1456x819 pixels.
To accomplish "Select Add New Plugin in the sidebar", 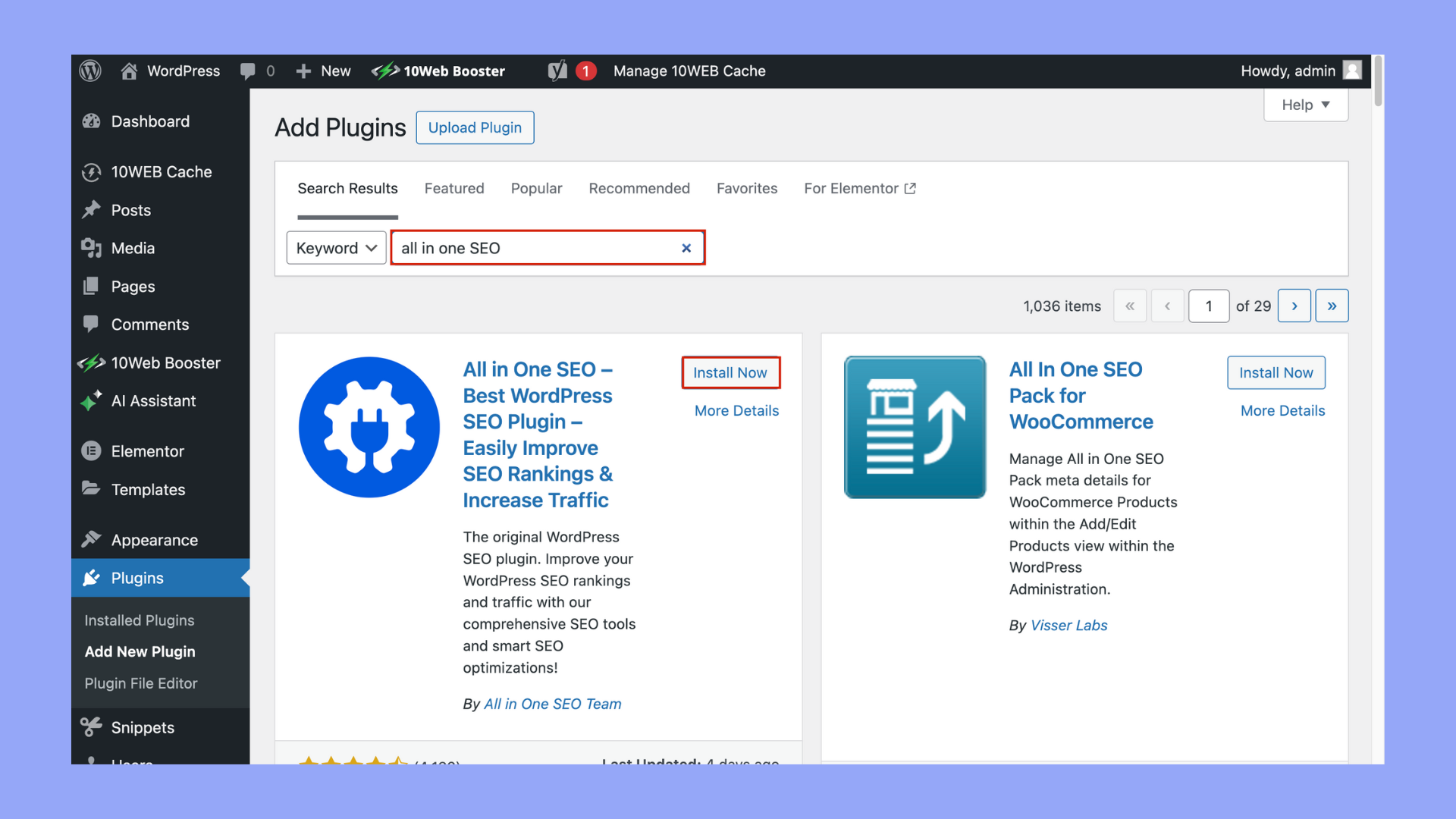I will click(x=140, y=651).
